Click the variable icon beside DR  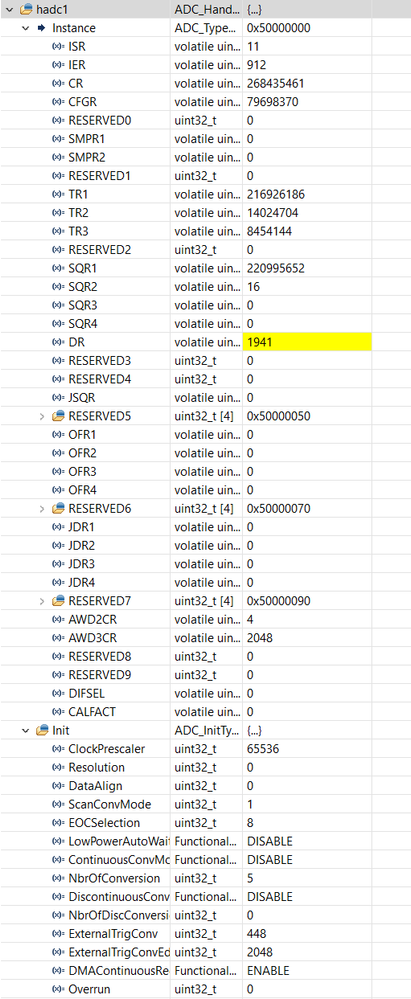tap(58, 342)
